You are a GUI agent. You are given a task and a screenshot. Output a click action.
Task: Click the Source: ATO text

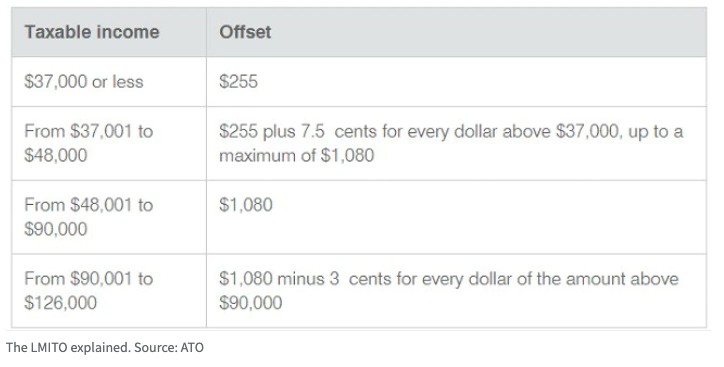click(169, 348)
